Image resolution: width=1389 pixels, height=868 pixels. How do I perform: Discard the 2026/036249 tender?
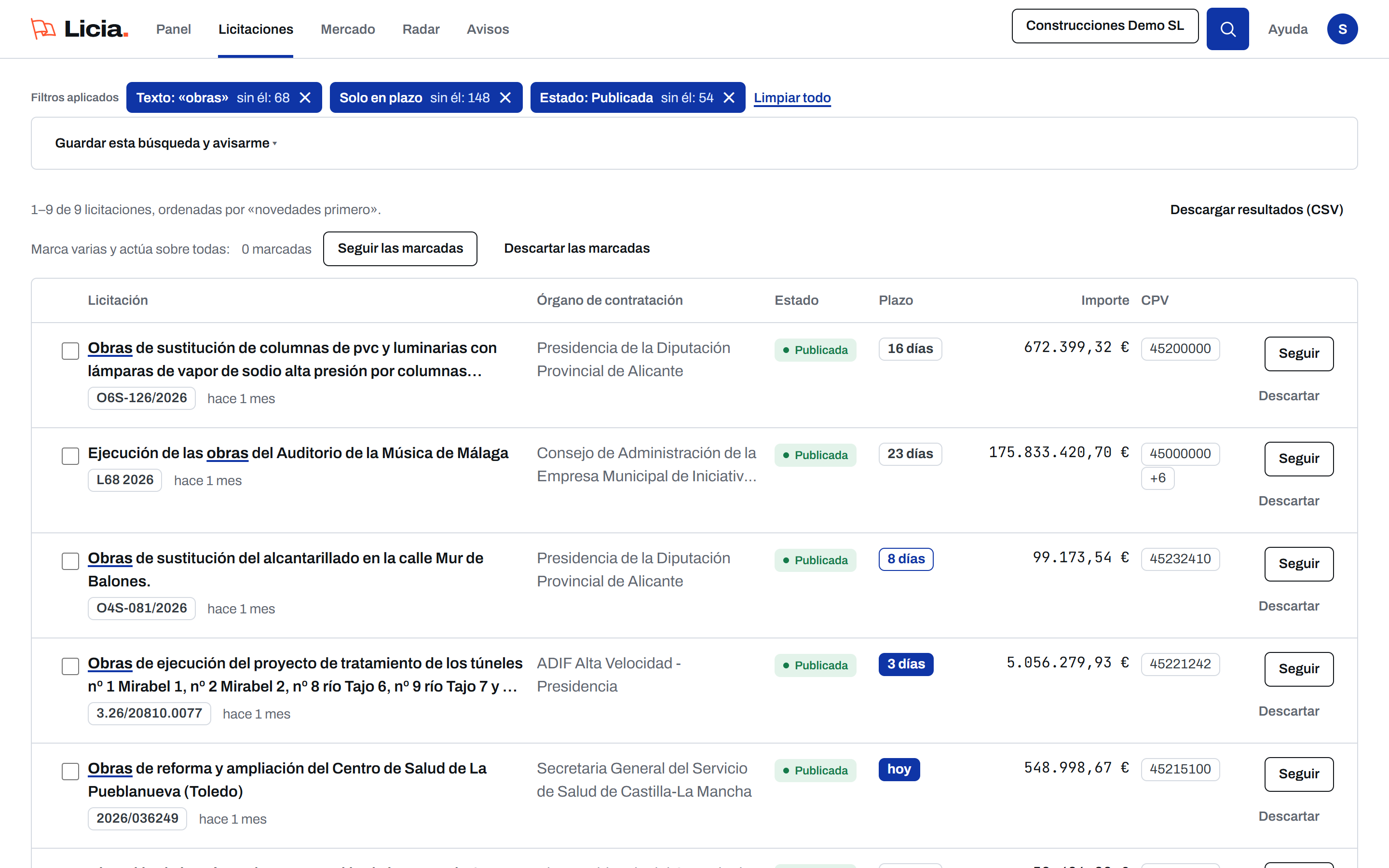coord(1289,816)
